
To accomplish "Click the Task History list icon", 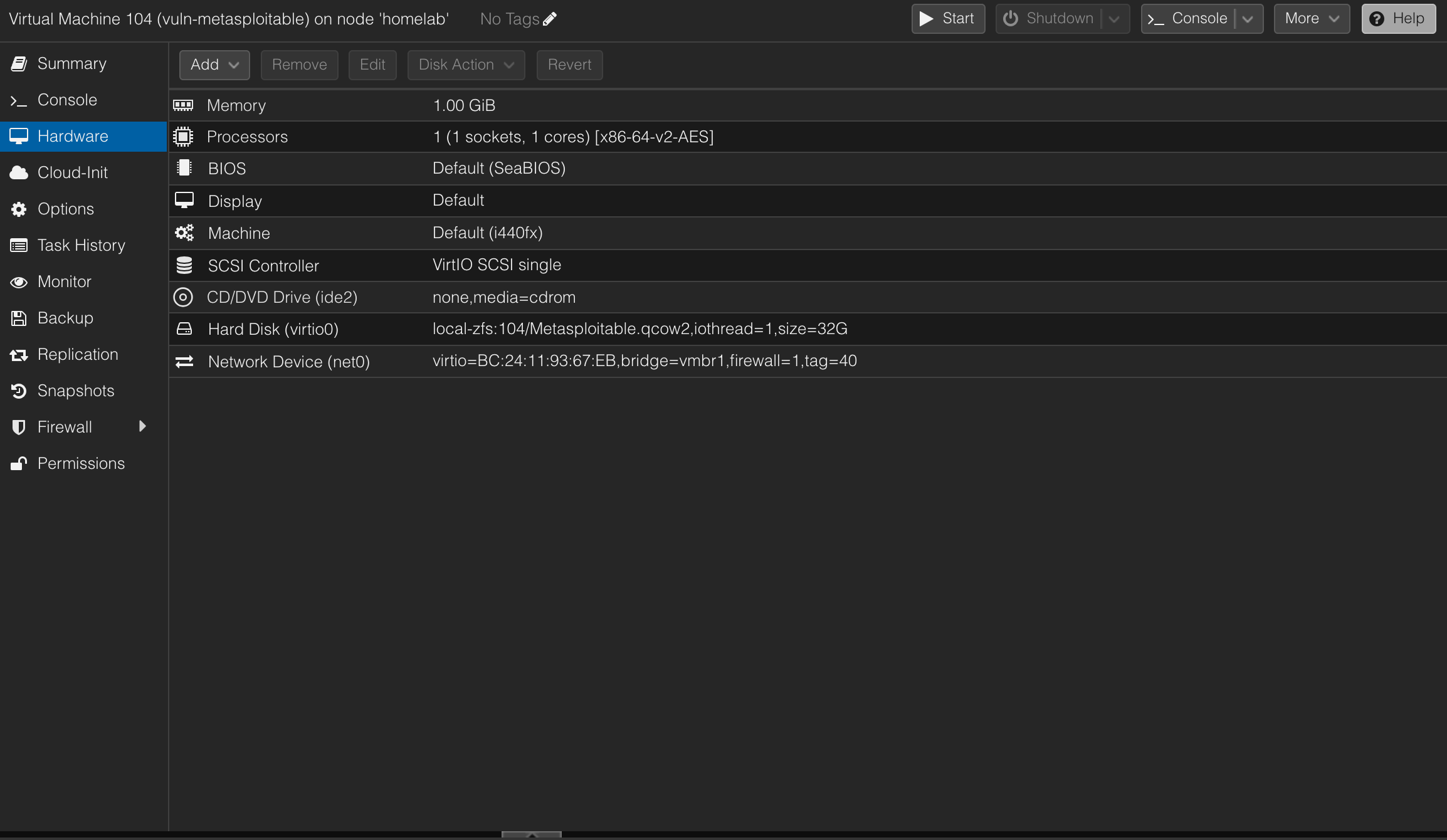I will click(x=19, y=246).
